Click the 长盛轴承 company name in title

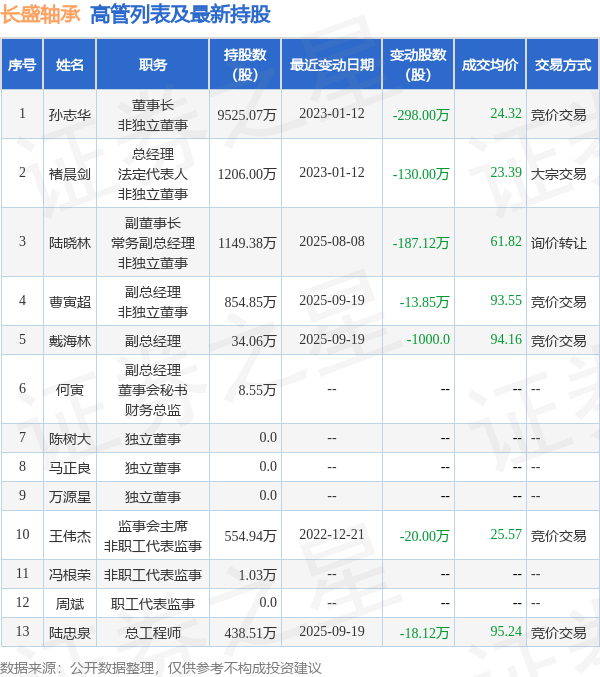[x=41, y=14]
